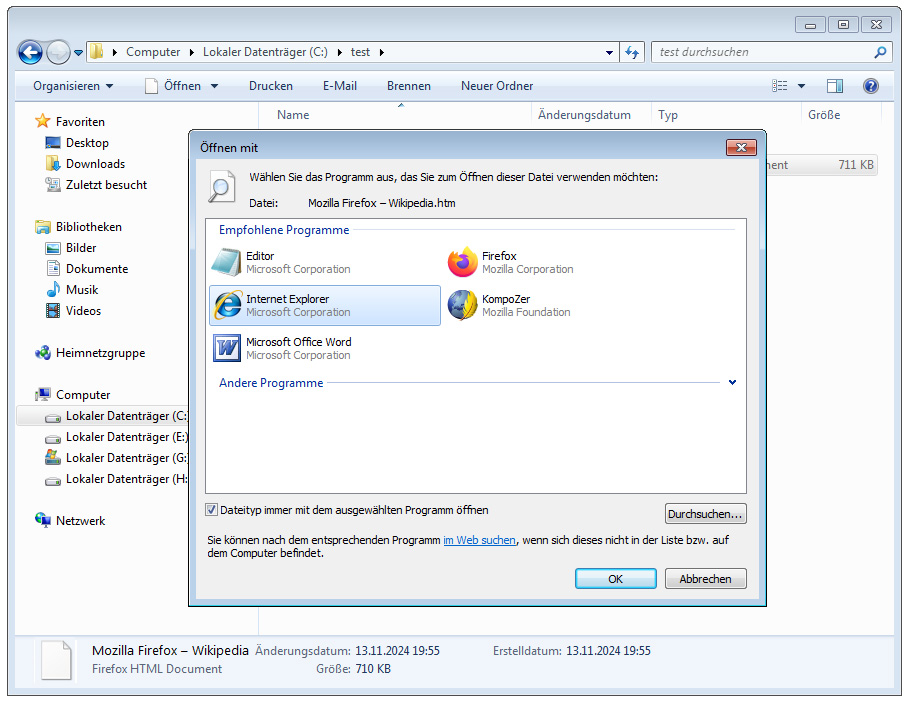Viewport: 910px width, 702px height.
Task: Open the Organisieren dropdown menu
Action: (x=73, y=86)
